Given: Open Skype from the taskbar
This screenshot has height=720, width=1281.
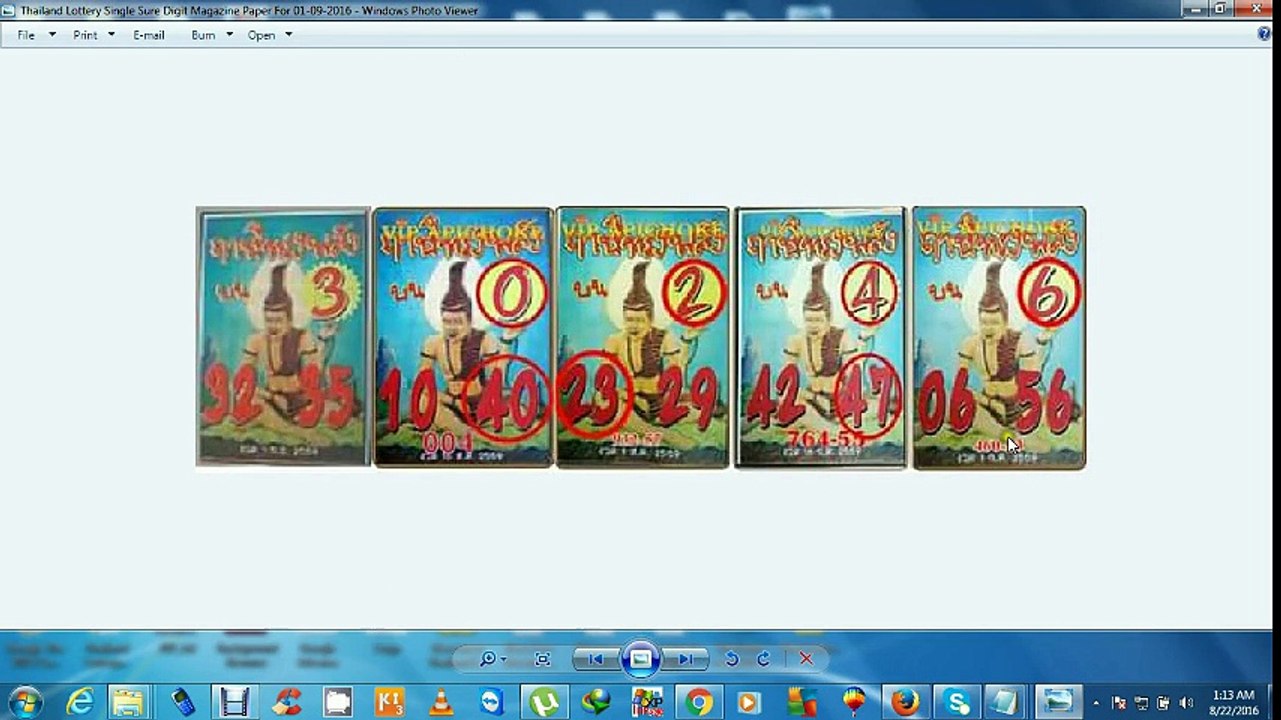Looking at the screenshot, I should pos(957,702).
